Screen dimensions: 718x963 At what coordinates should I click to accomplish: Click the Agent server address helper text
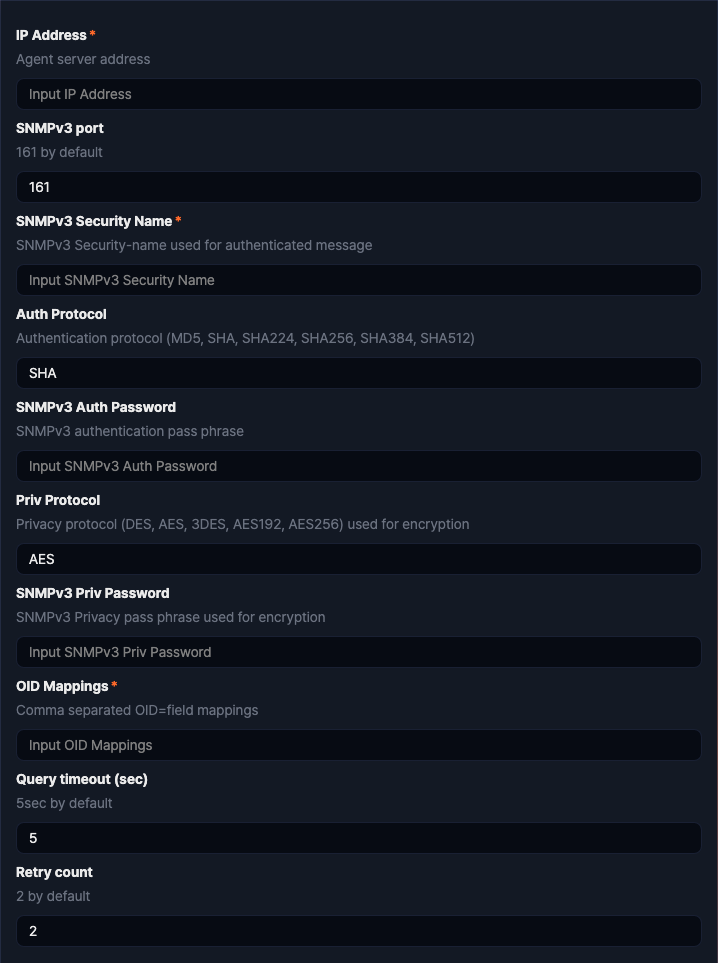coord(83,59)
